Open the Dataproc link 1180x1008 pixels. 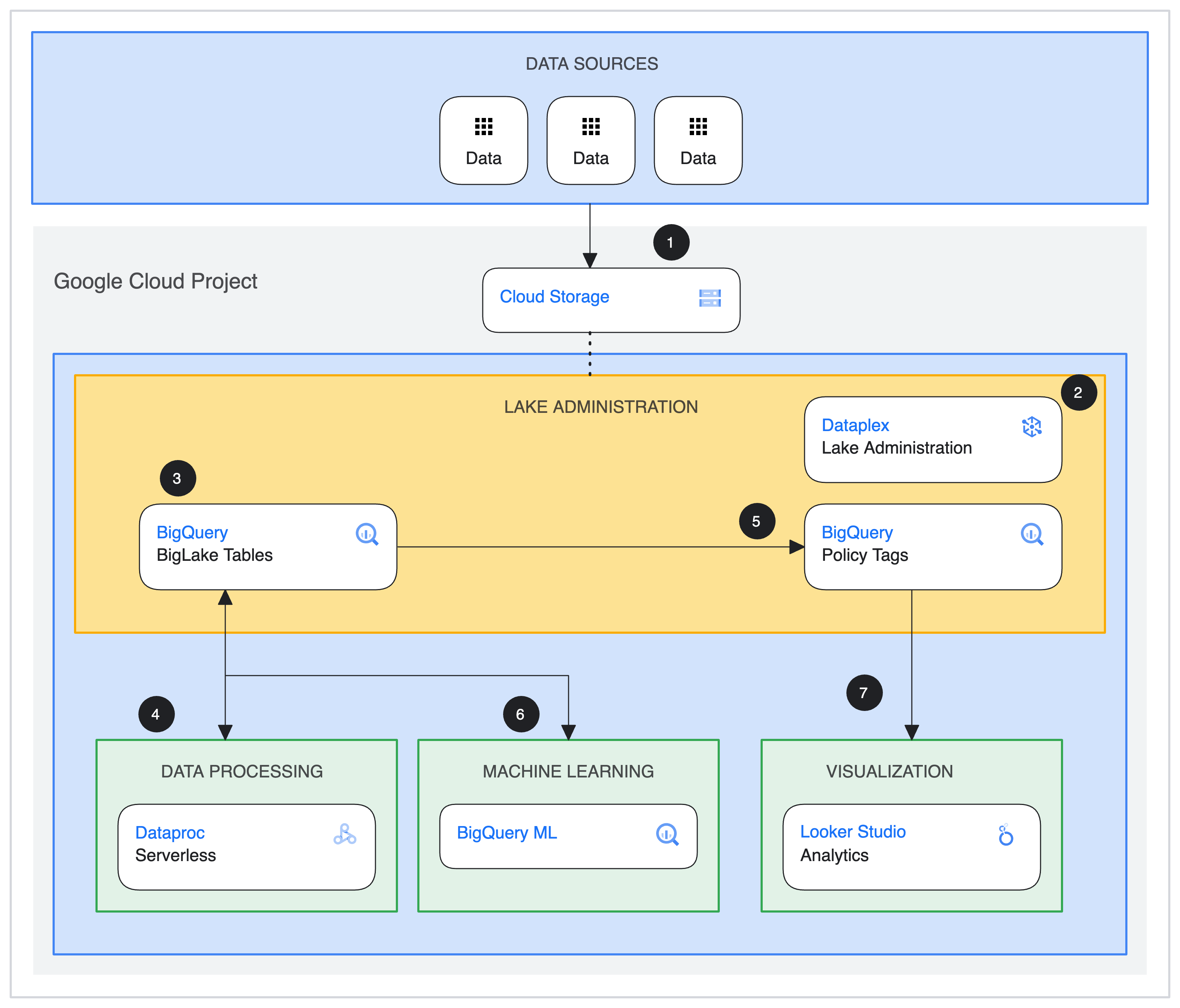click(x=170, y=833)
